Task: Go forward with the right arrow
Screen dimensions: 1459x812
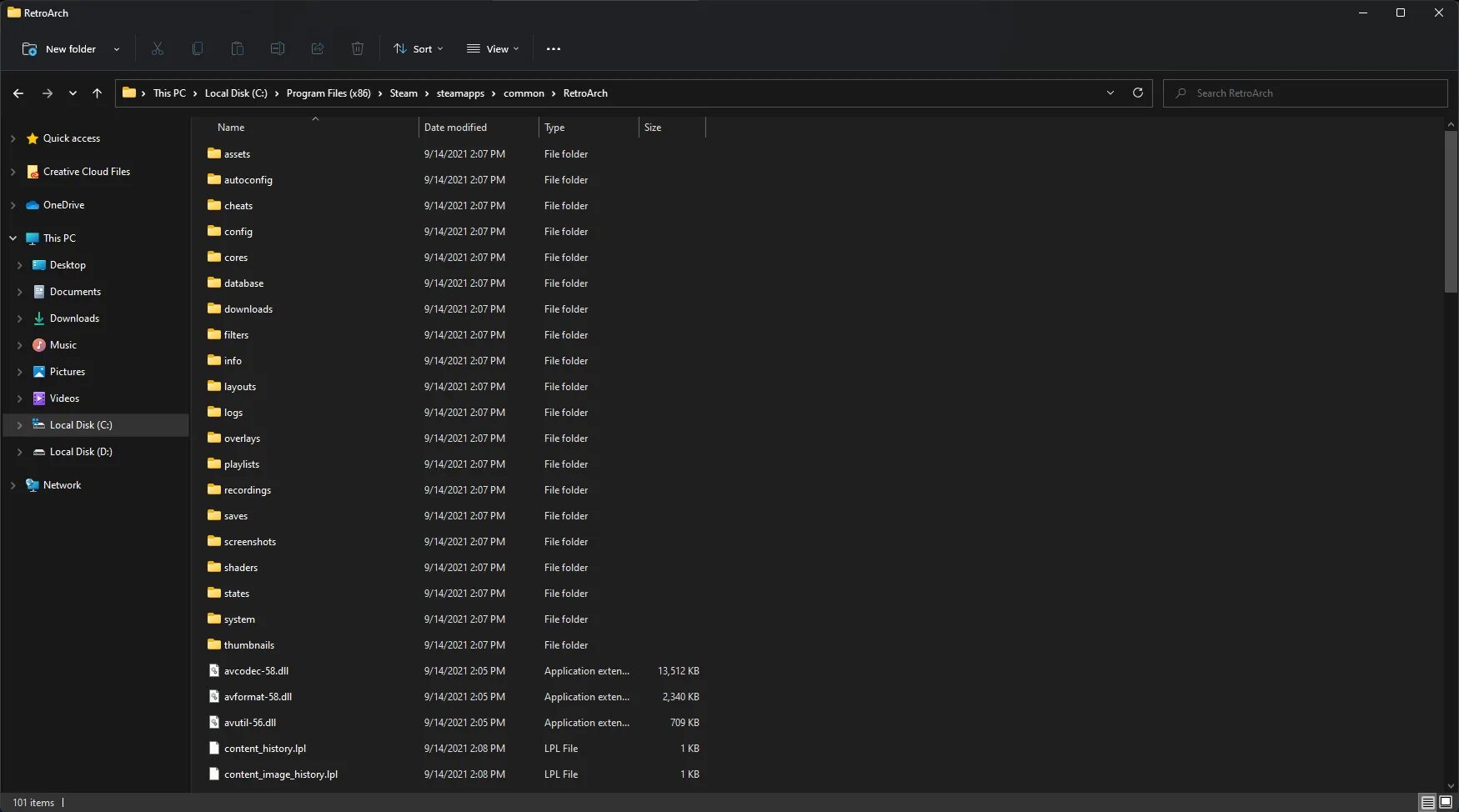Action: coord(48,93)
